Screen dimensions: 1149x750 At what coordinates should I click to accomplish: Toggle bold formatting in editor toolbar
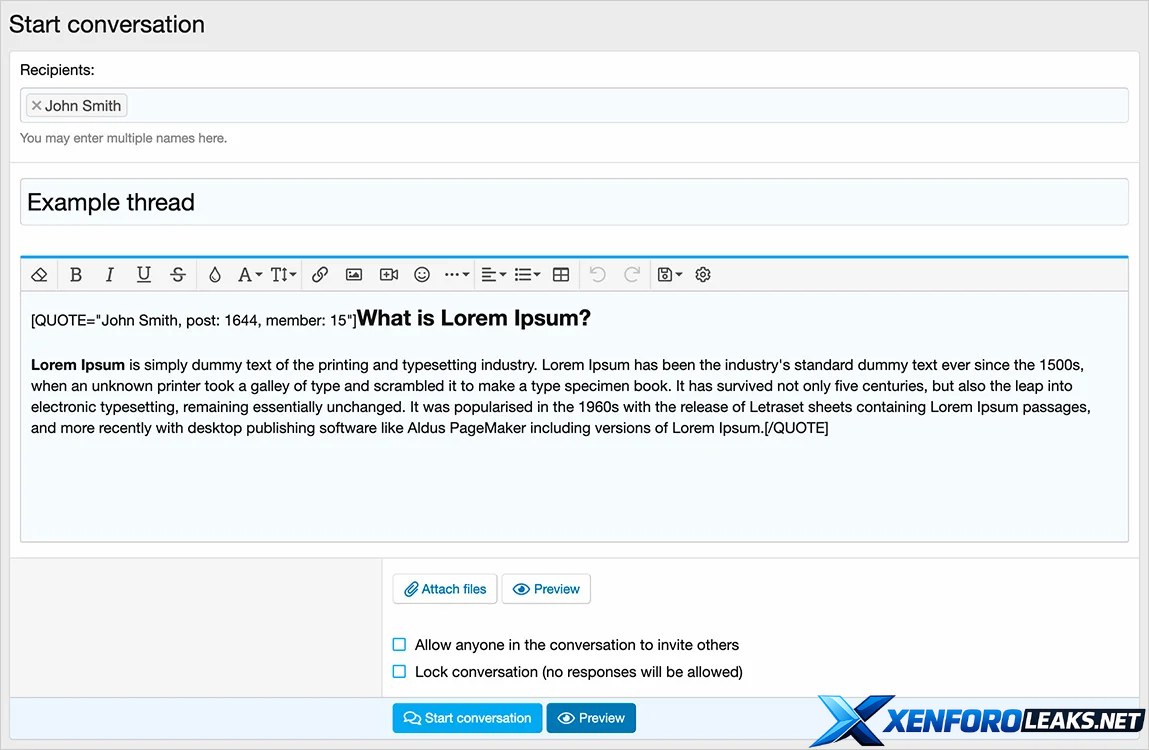pos(76,275)
